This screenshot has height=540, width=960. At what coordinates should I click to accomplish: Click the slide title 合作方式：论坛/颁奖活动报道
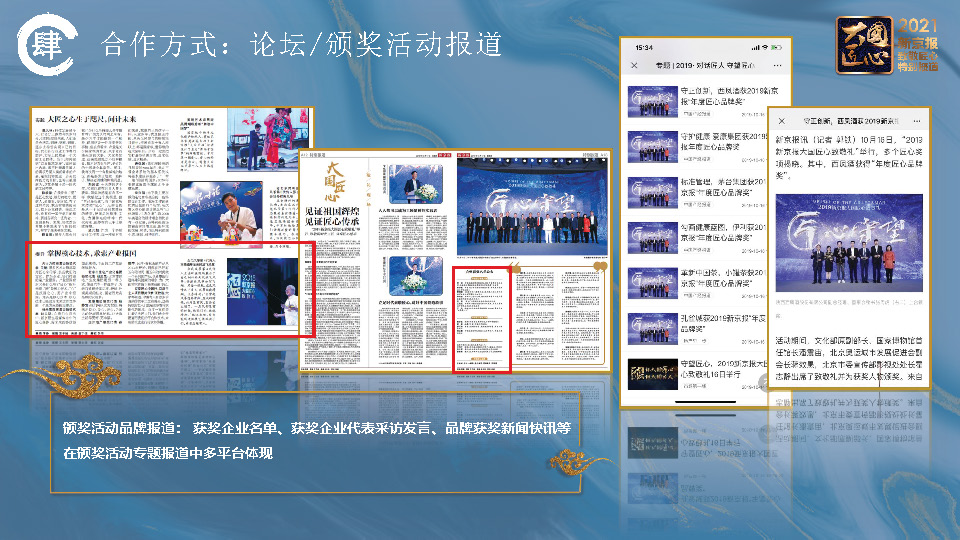click(301, 44)
